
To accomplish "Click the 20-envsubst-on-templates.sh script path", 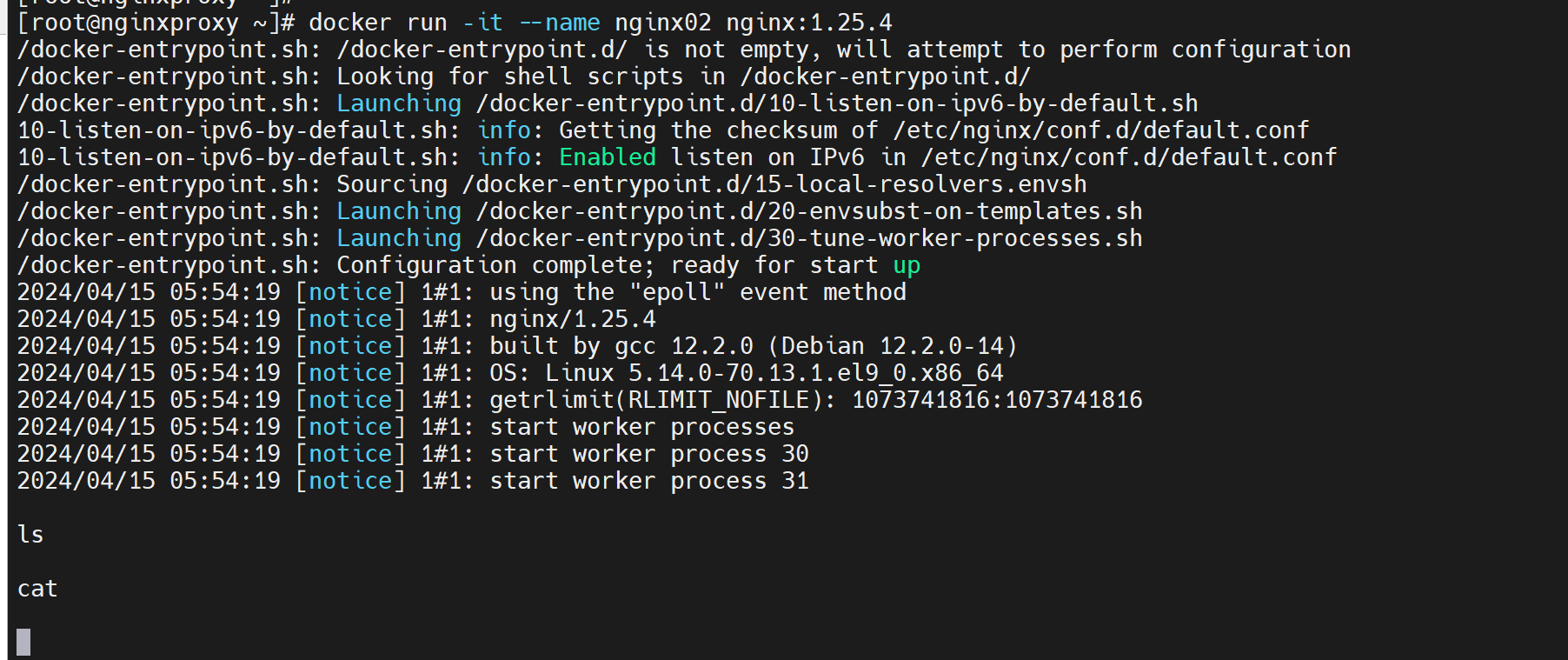I will (808, 211).
